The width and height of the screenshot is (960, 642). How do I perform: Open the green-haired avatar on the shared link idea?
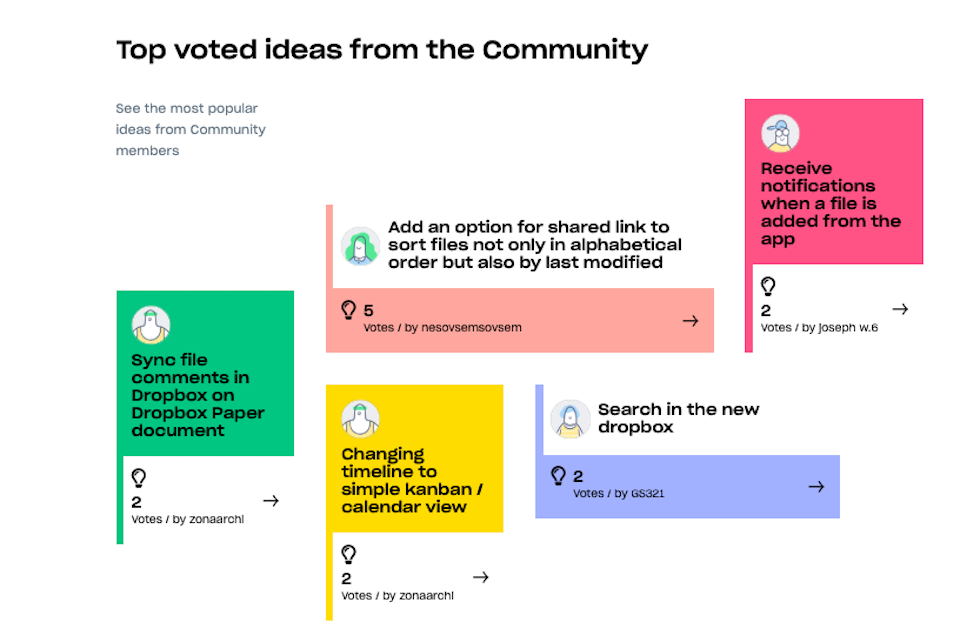pyautogui.click(x=360, y=246)
